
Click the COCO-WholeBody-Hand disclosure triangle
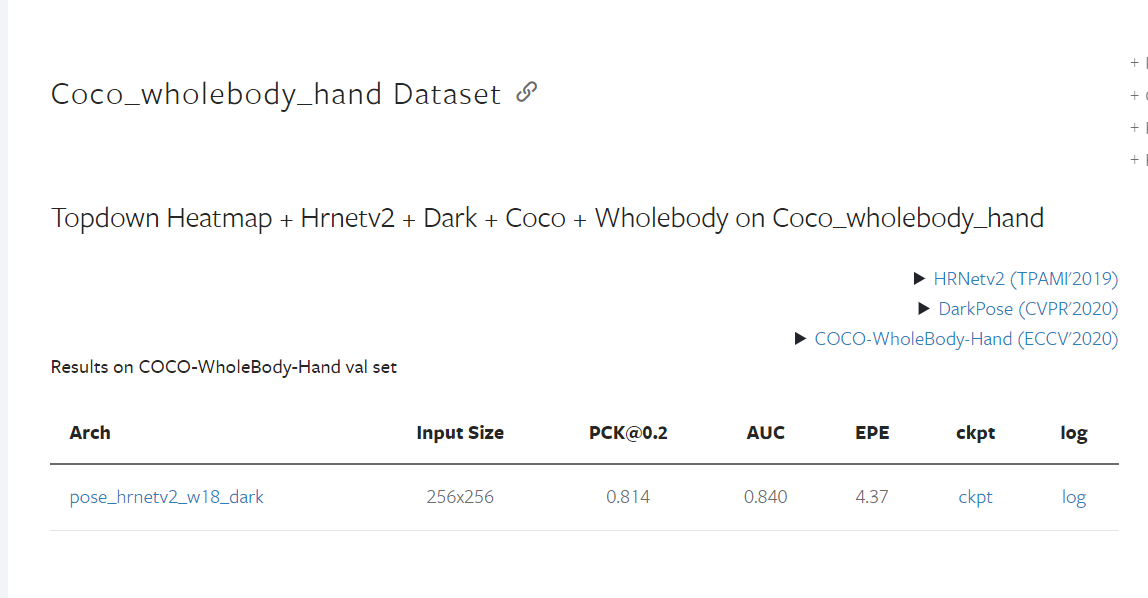click(800, 339)
